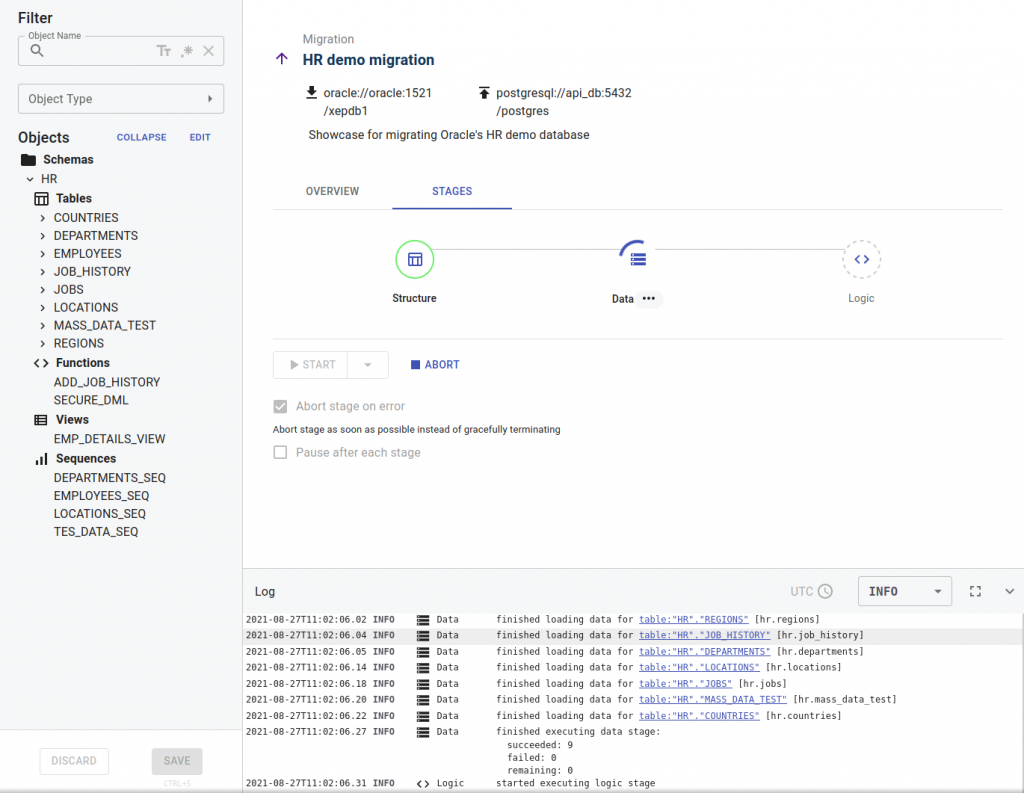Toggle regex asterisk icon in filter
Image resolution: width=1024 pixels, height=793 pixels.
click(x=187, y=50)
